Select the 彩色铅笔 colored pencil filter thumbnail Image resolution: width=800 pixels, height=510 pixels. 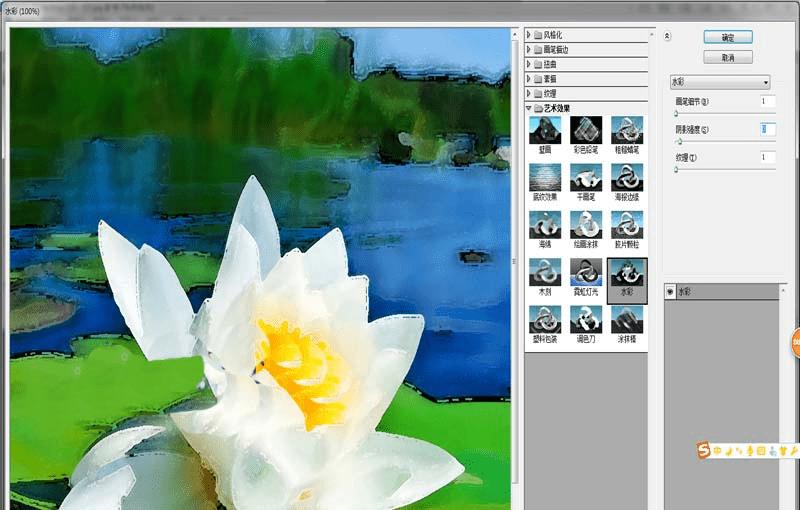point(586,131)
